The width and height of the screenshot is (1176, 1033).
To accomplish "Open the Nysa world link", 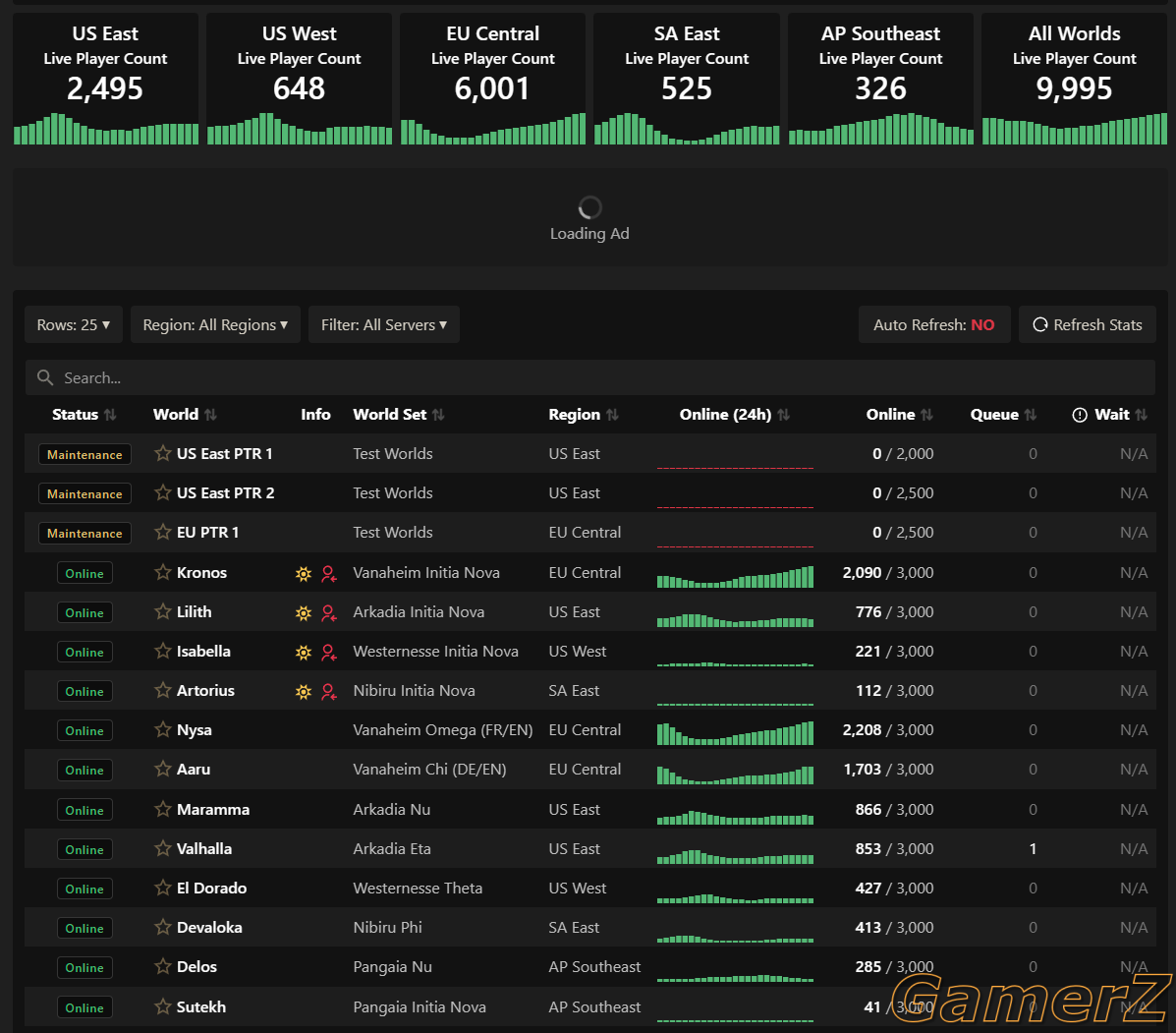I will pyautogui.click(x=195, y=730).
